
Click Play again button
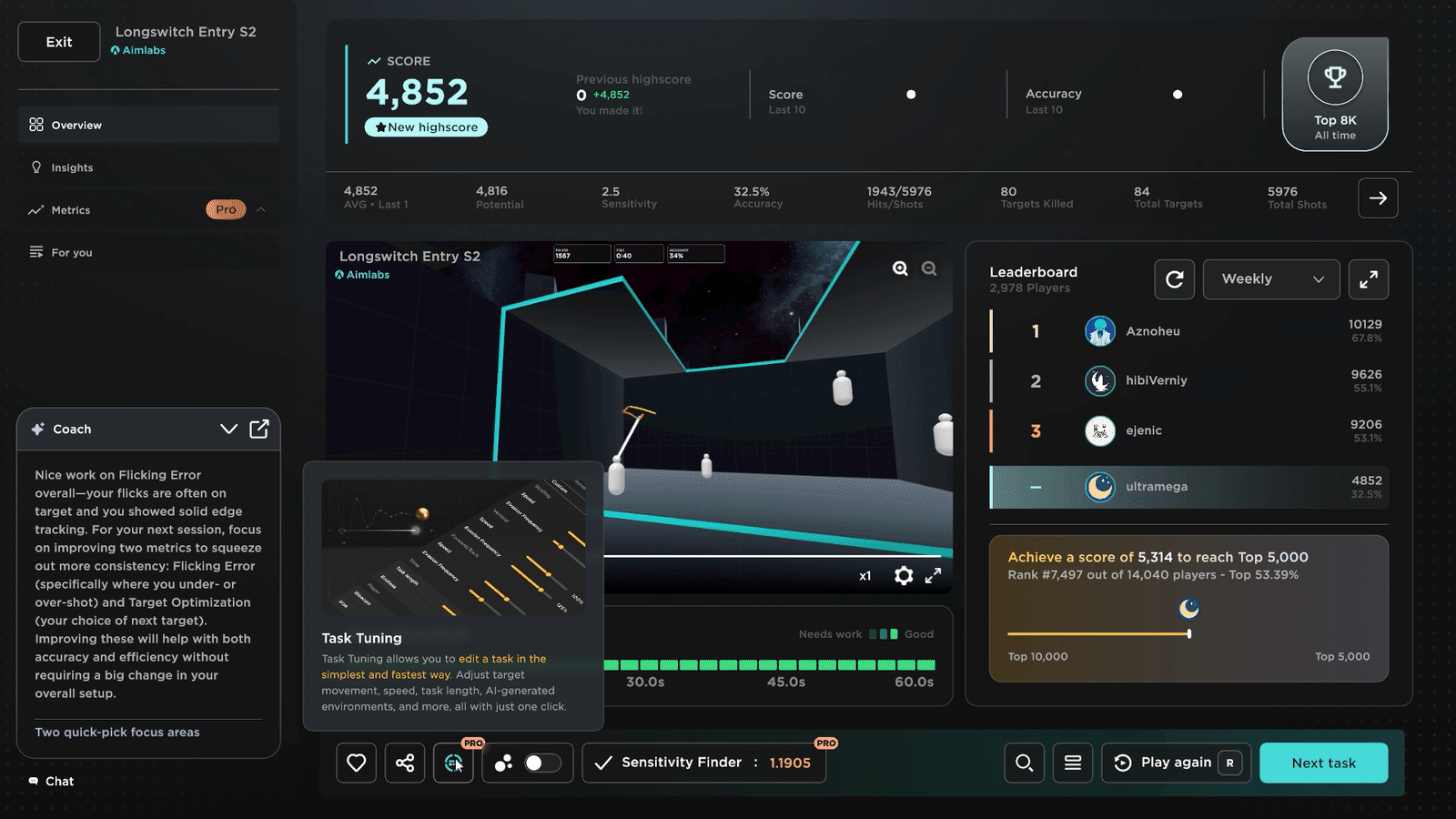[x=1176, y=763]
